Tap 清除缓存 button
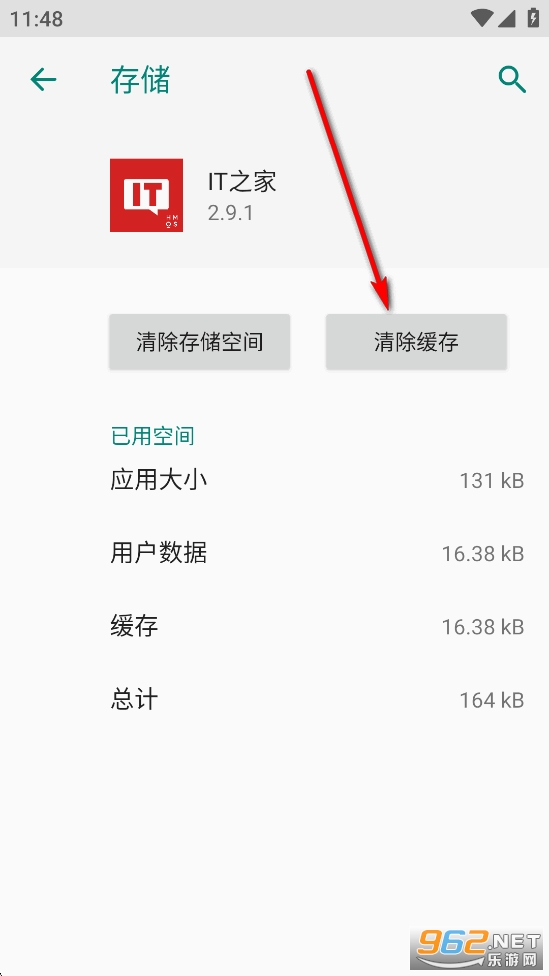Viewport: 549px width, 976px height. 416,342
